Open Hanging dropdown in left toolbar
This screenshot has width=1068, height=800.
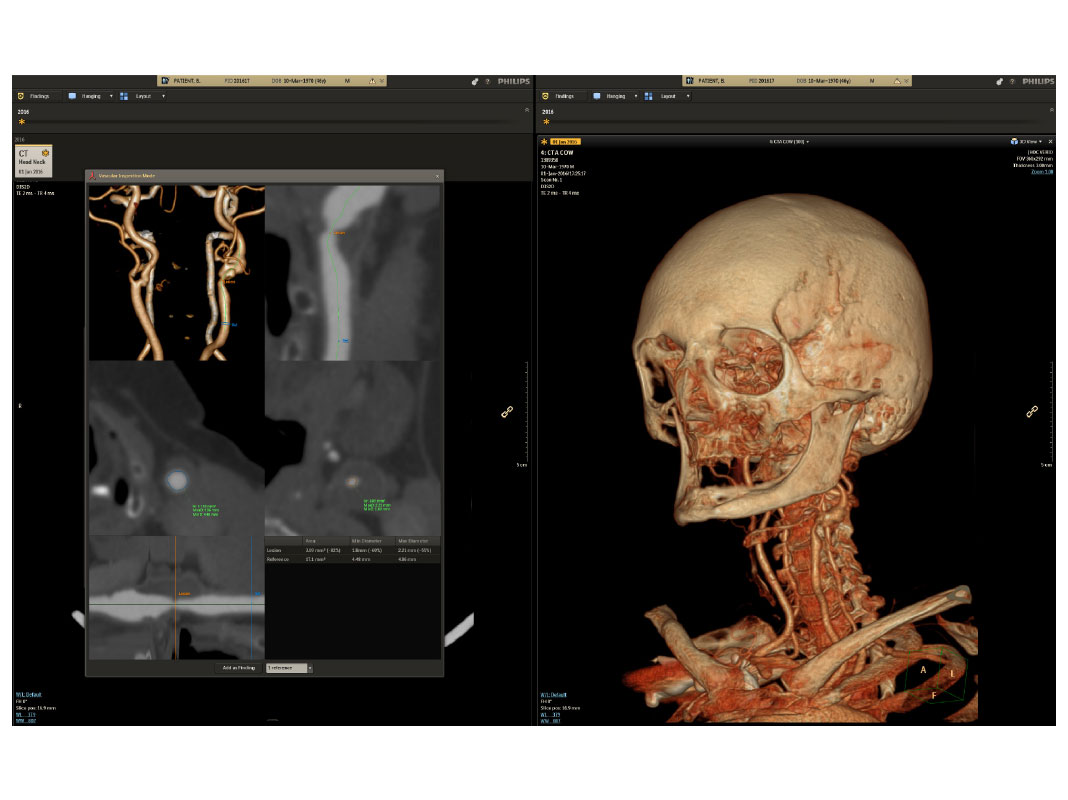(90, 96)
